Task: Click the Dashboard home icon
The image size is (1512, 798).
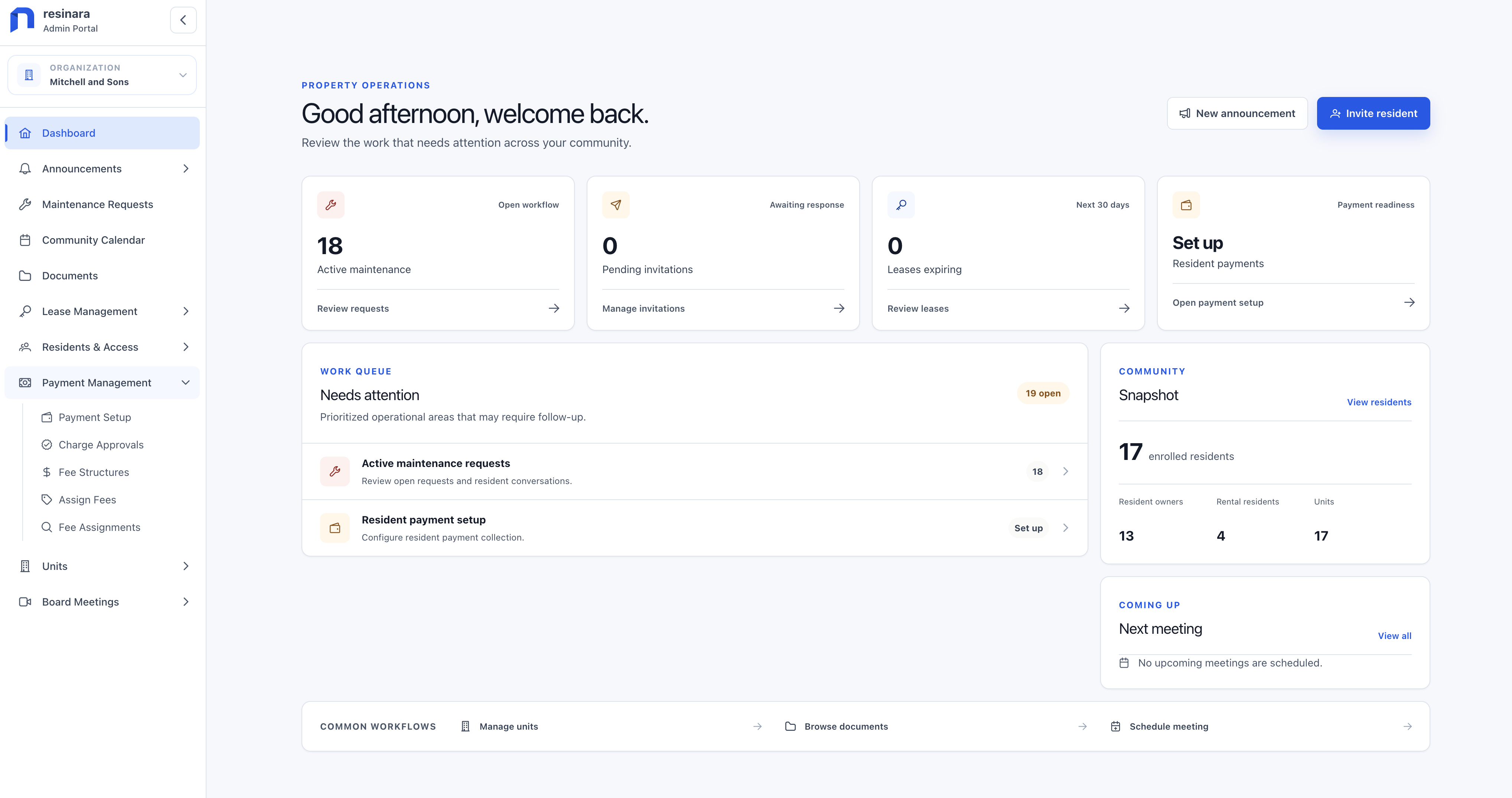Action: [x=25, y=133]
